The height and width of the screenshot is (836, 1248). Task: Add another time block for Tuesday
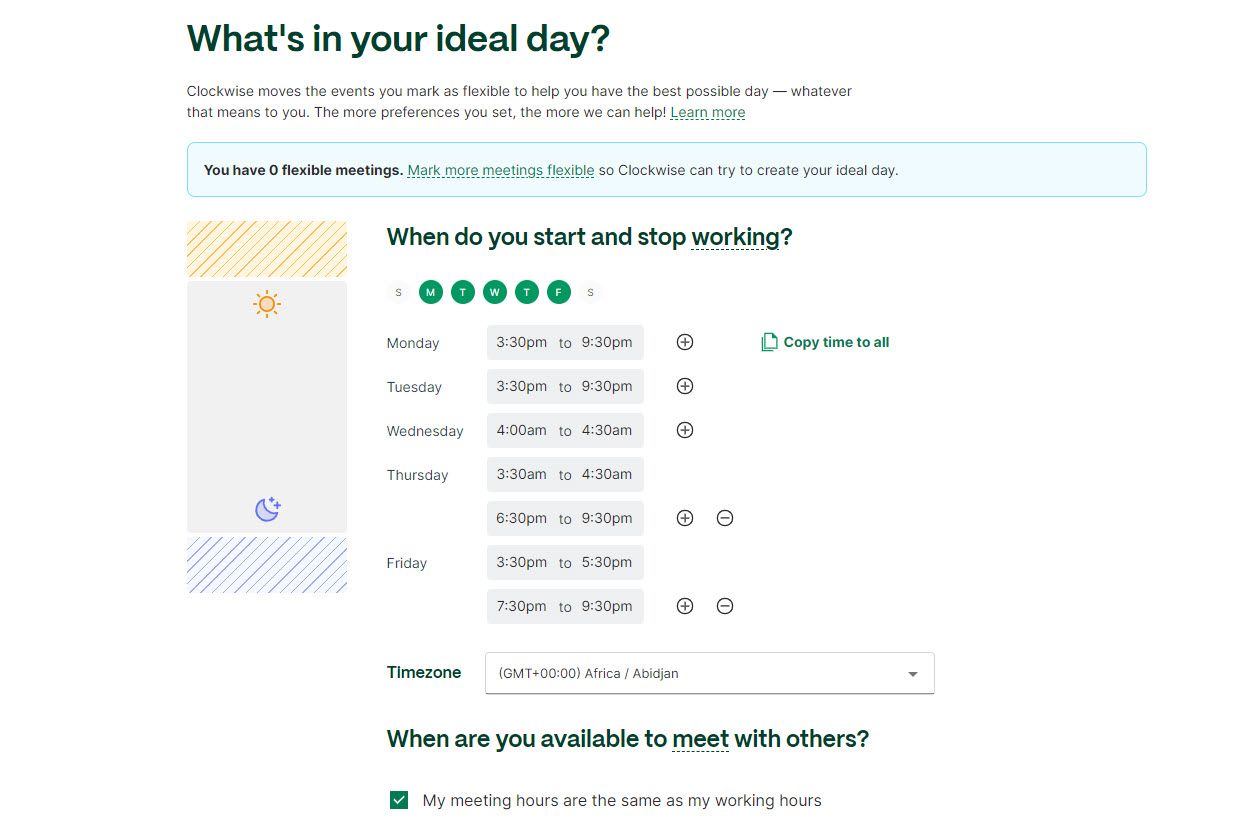pyautogui.click(x=685, y=386)
